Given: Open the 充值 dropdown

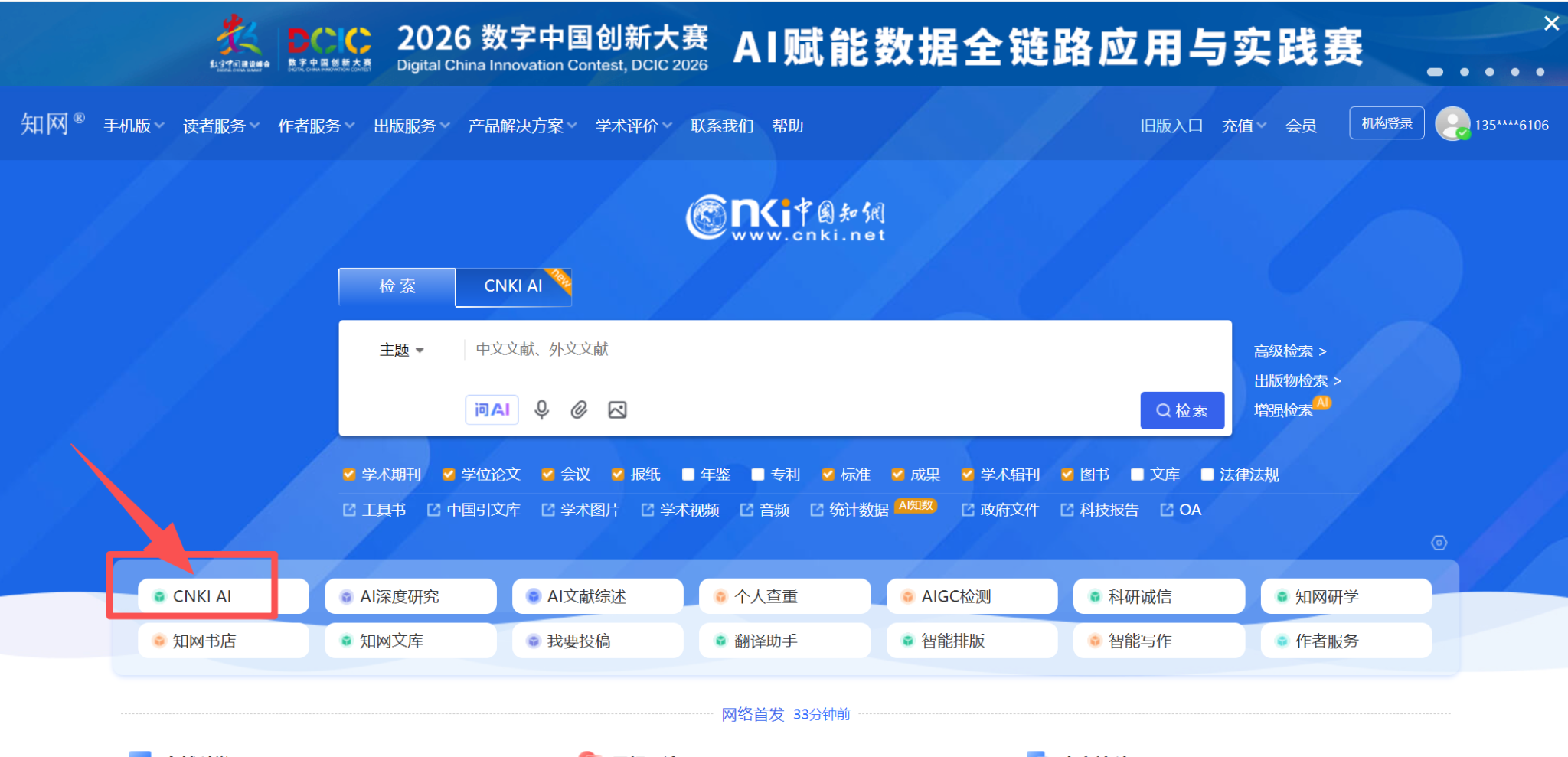Looking at the screenshot, I should (x=1243, y=126).
